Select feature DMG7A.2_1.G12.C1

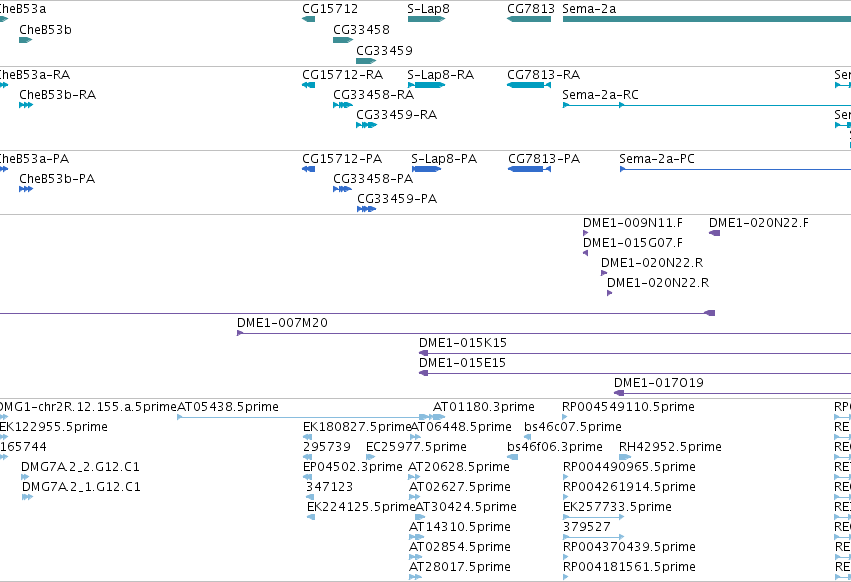[x=81, y=488]
